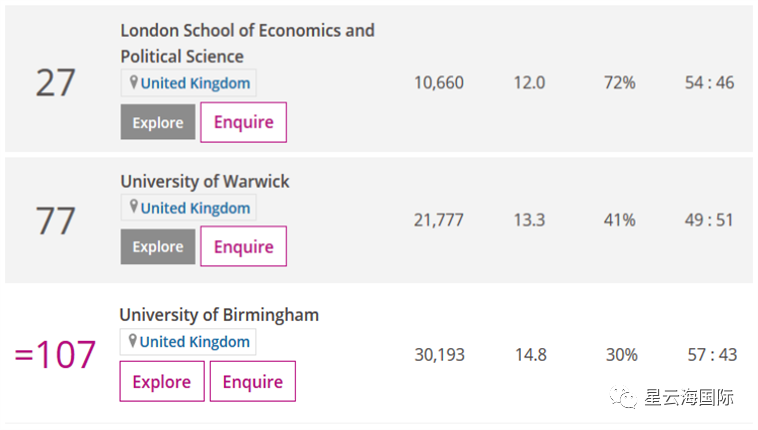This screenshot has height=430, width=758.
Task: Explore University of Warwick
Action: 158,247
